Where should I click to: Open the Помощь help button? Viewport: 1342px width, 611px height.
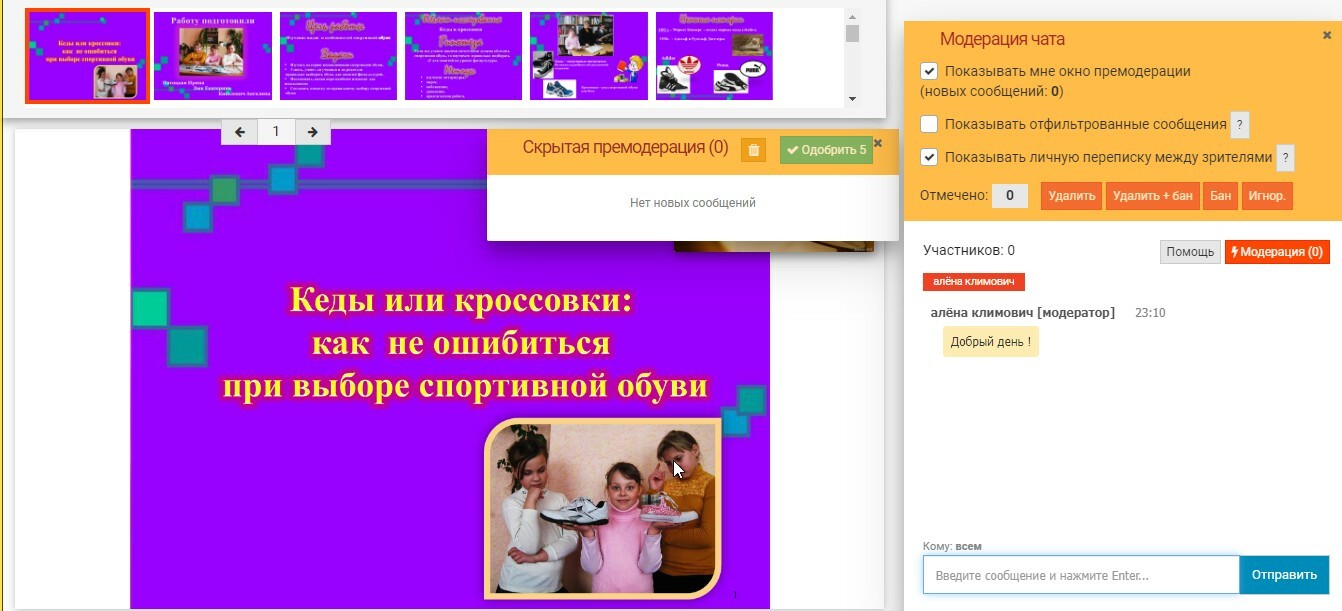point(1190,252)
